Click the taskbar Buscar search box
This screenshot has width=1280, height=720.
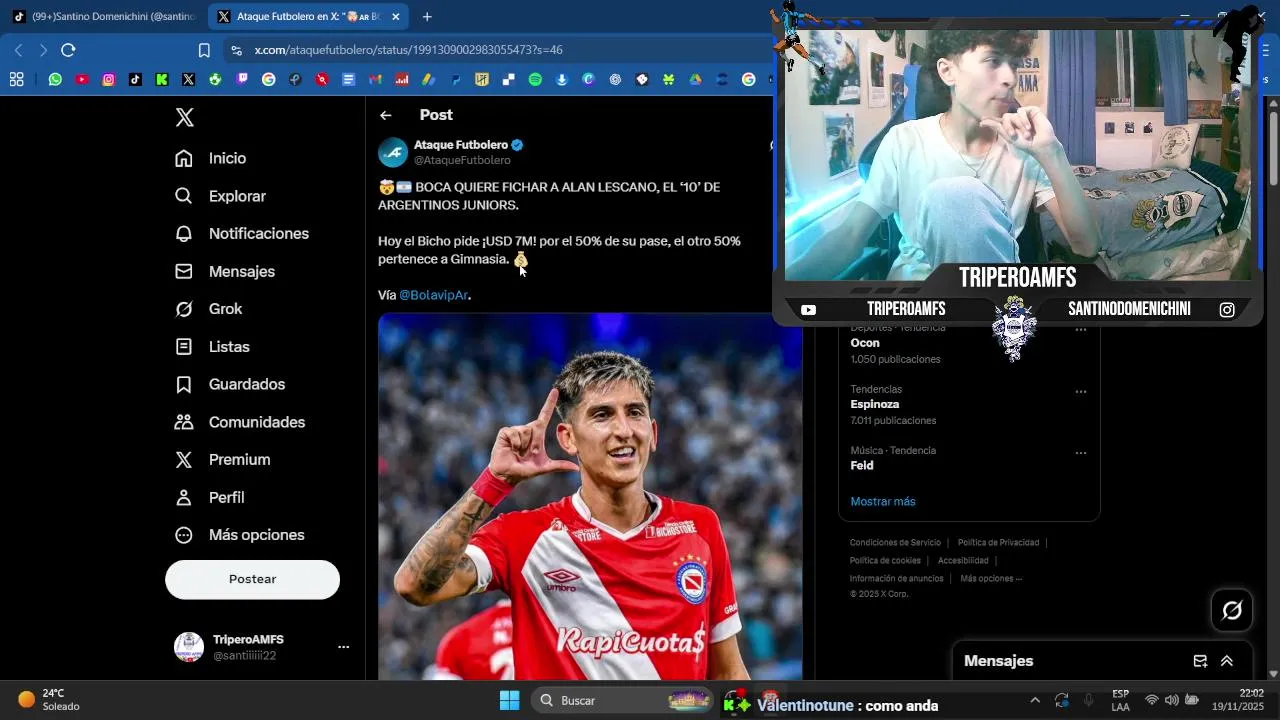tap(621, 700)
